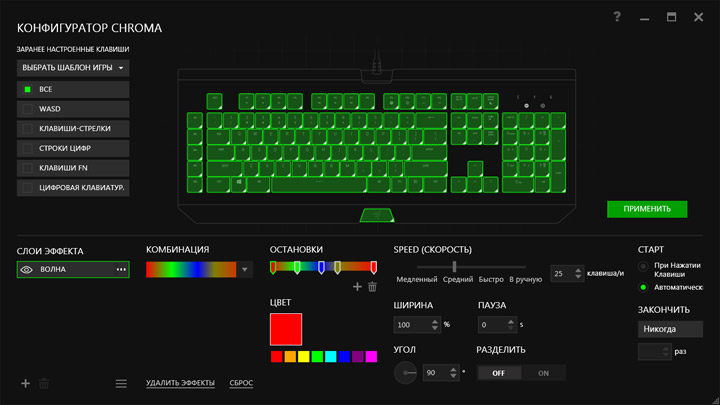This screenshot has width=720, height=405.
Task: Select При Нажатии Клавиши start option
Action: point(643,266)
